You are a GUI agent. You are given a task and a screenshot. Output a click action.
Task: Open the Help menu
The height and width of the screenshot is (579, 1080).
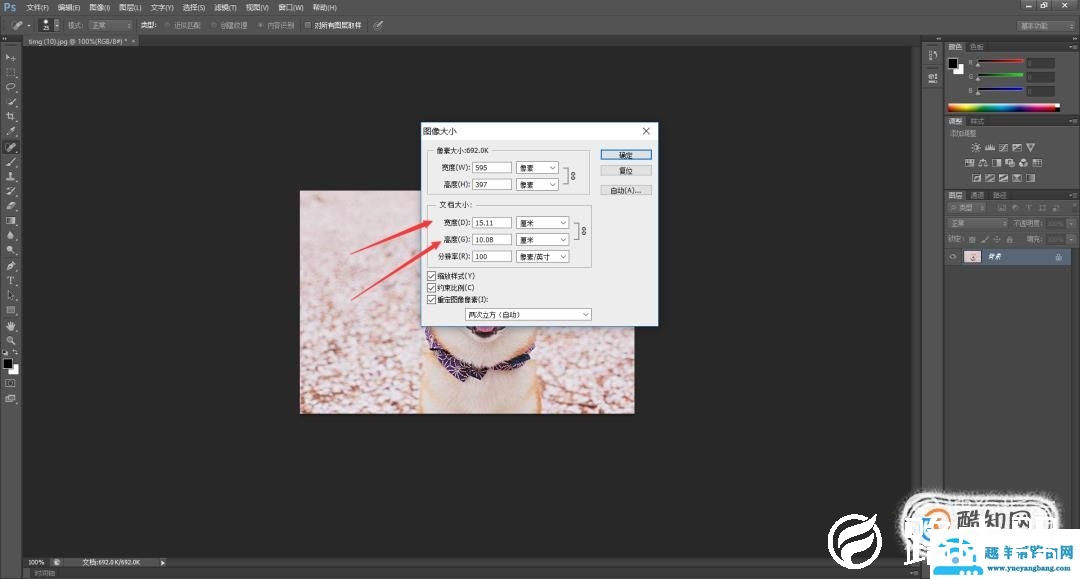point(324,8)
